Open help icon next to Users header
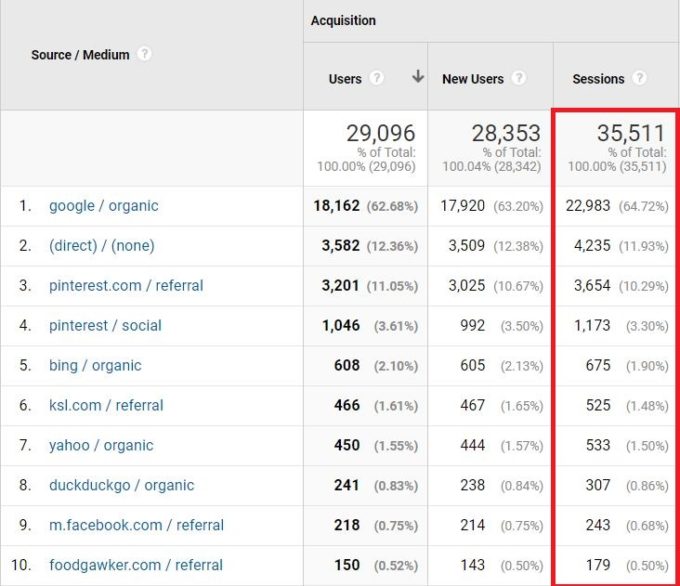Screen dimensions: 680x586 click(376, 78)
